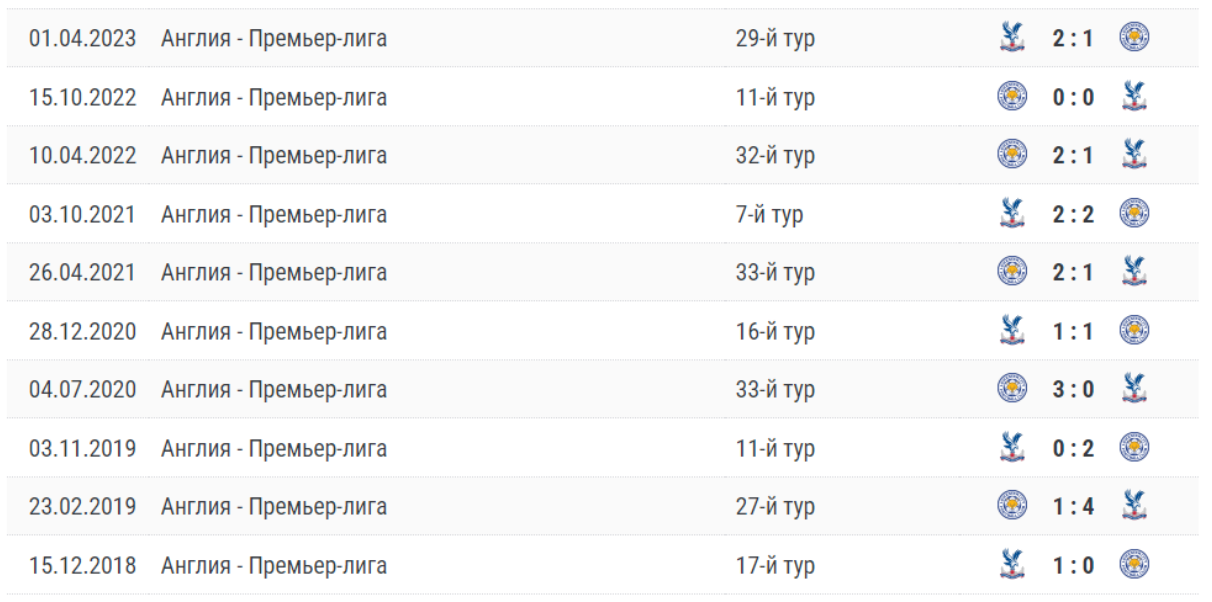Viewport: 1212px width, 602px height.
Task: Select Crystal Palace crest in the 10.04.2022 row
Action: coord(1134,155)
